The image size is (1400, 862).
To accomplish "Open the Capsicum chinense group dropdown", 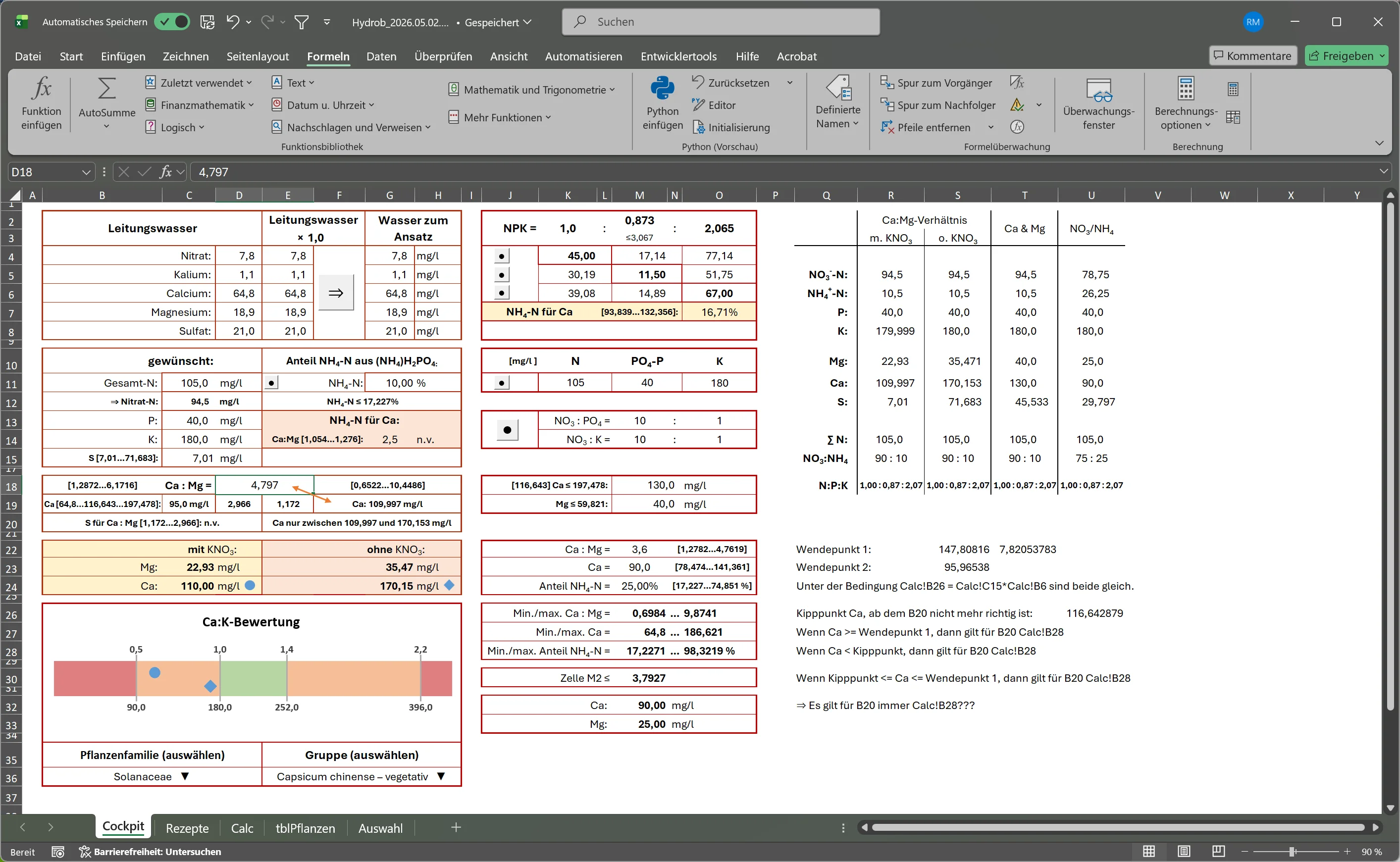I will 441,776.
